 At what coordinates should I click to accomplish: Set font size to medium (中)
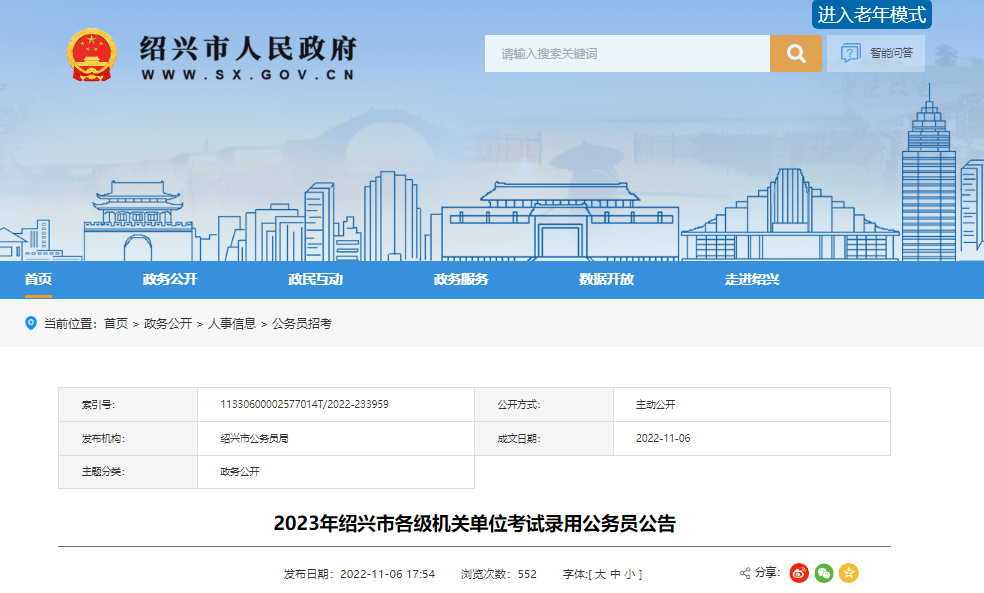click(615, 574)
